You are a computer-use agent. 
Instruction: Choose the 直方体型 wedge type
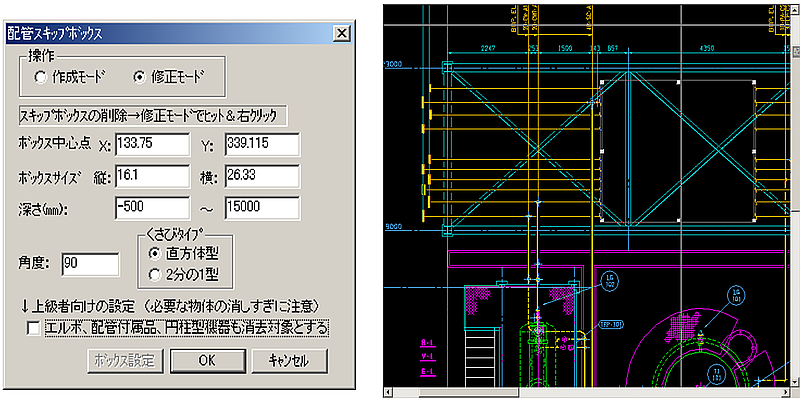[x=153, y=254]
